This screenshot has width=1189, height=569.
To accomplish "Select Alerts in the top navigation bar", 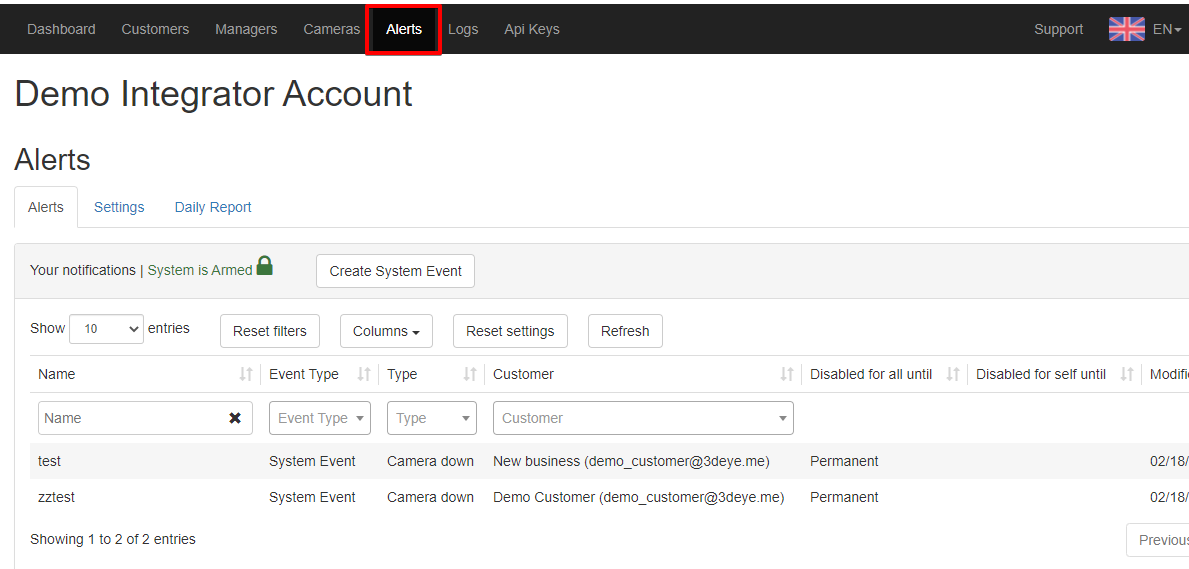I will (x=403, y=29).
